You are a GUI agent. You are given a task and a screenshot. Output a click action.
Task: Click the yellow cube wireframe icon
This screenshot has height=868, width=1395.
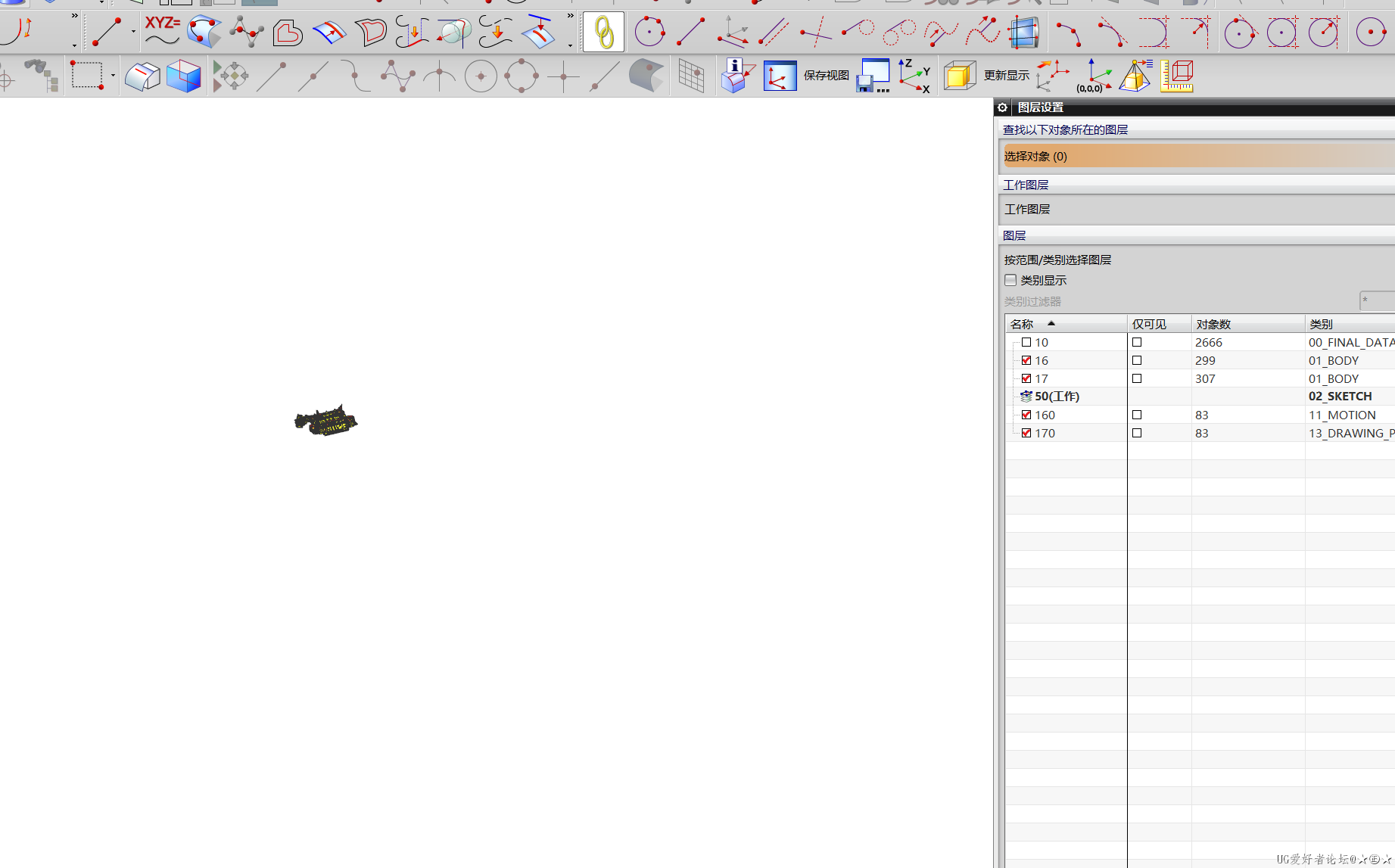pos(959,76)
